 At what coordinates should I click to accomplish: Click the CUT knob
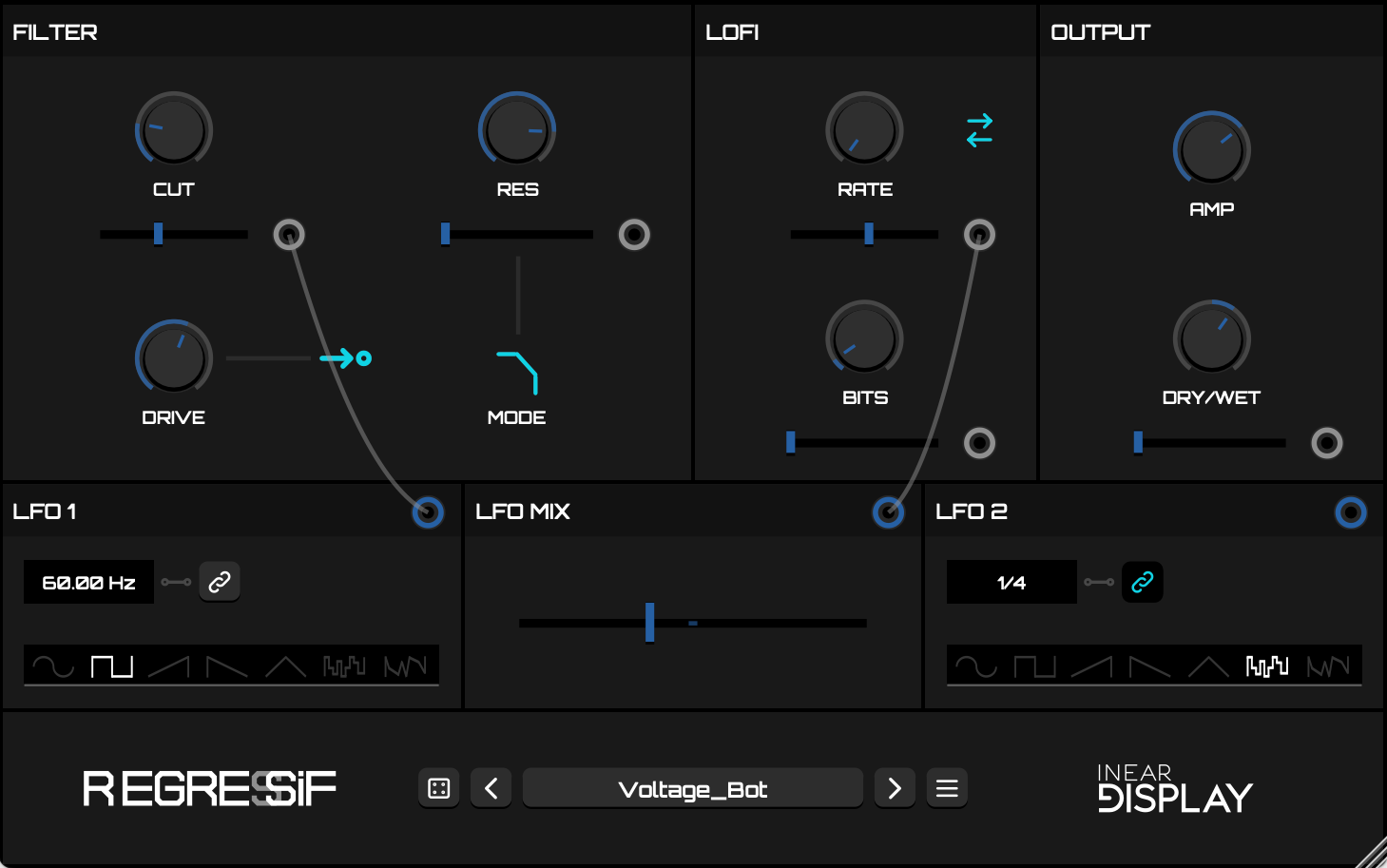pos(174,130)
